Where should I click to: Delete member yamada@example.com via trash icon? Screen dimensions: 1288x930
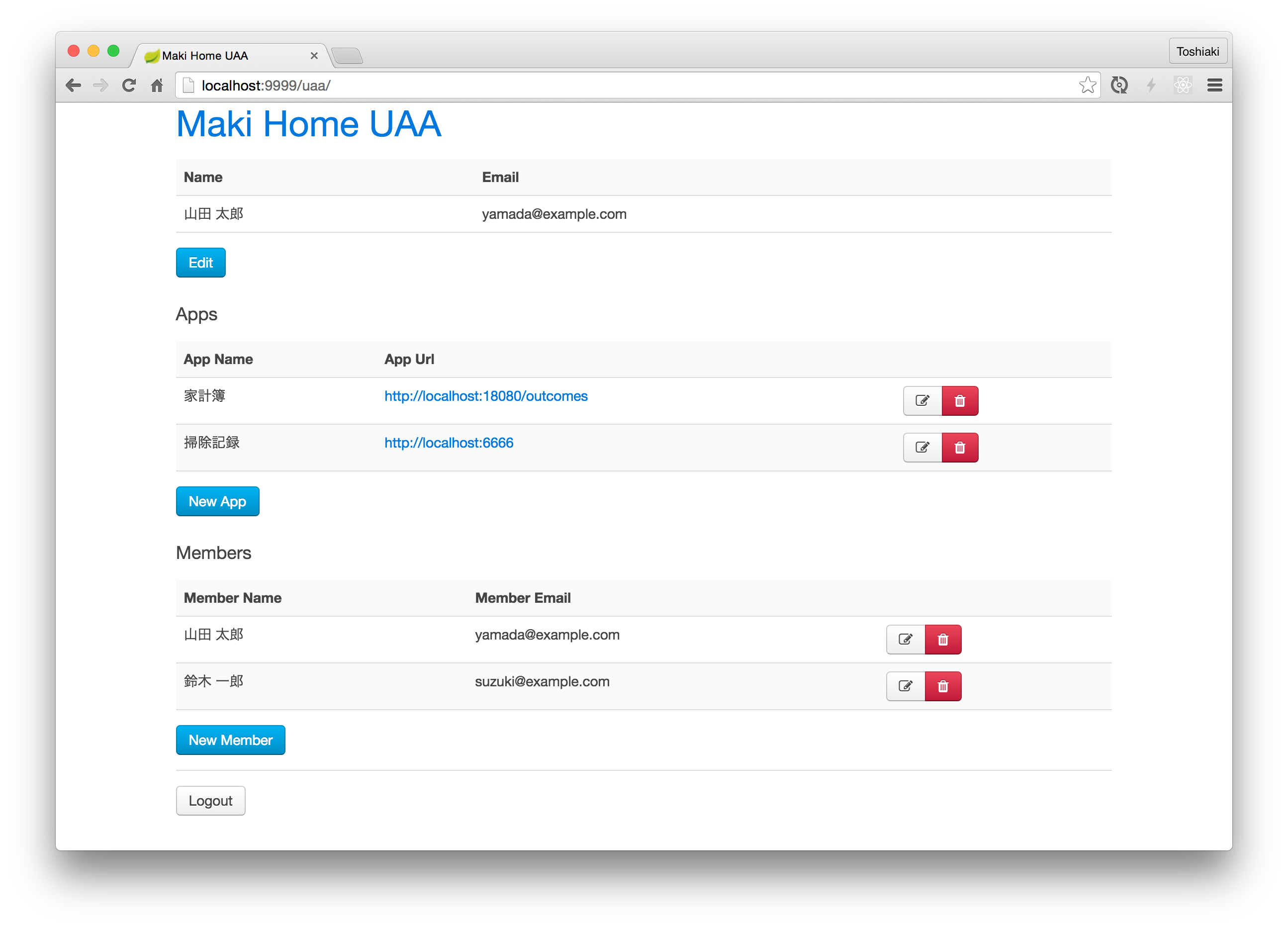(943, 639)
